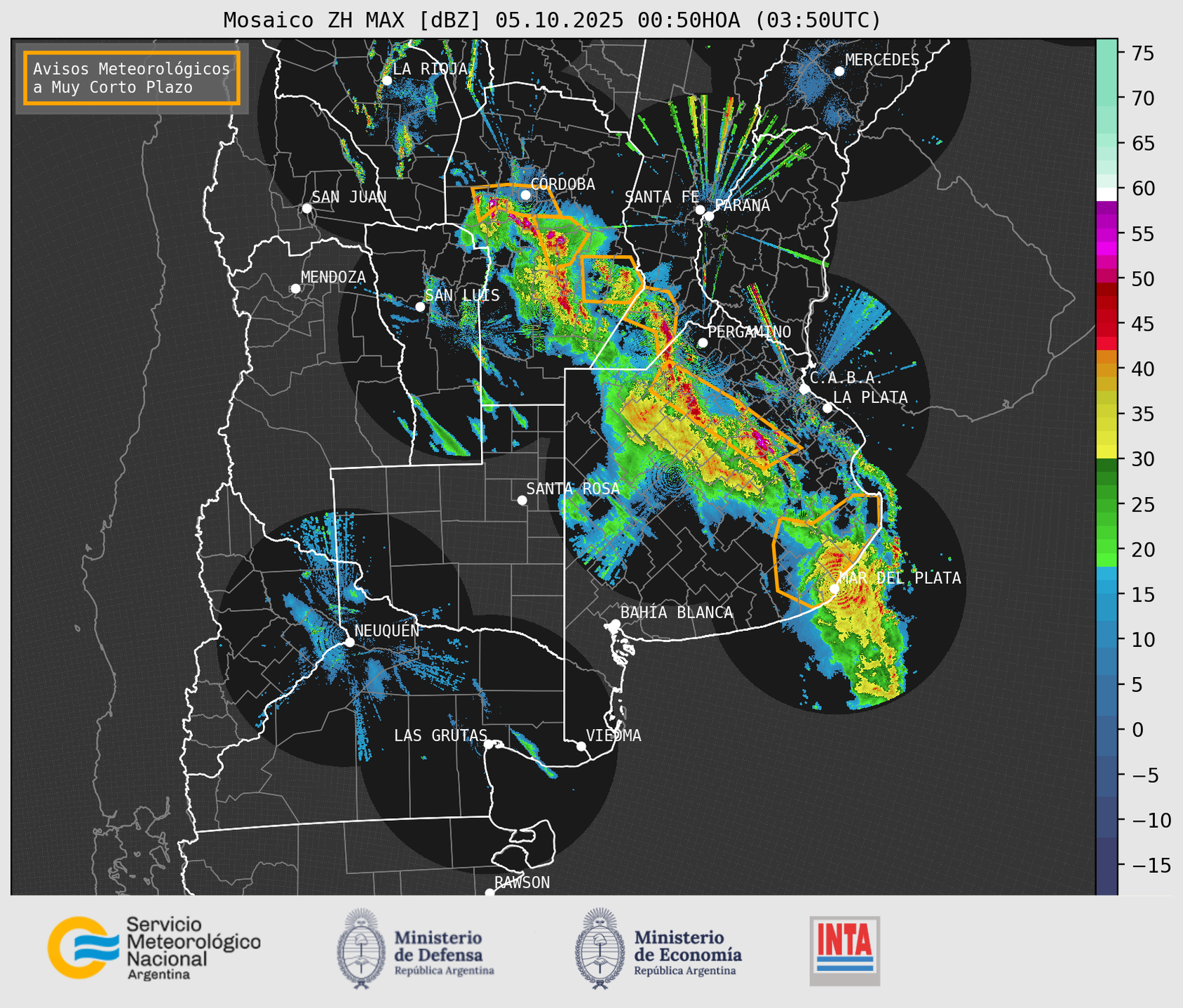Screen dimensions: 1183x1008
Task: Click the yellow 35 dBZ color band
Action: pos(1106,414)
